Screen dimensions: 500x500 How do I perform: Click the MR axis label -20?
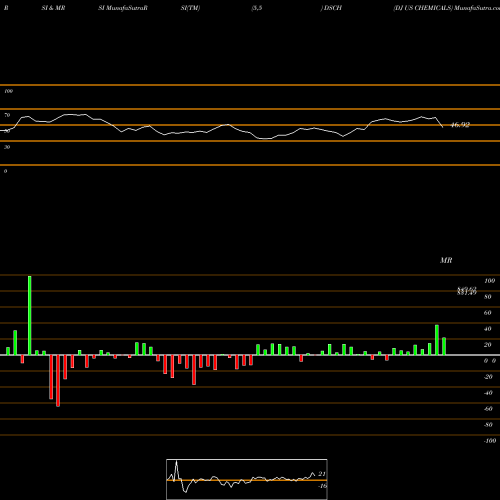click(488, 377)
